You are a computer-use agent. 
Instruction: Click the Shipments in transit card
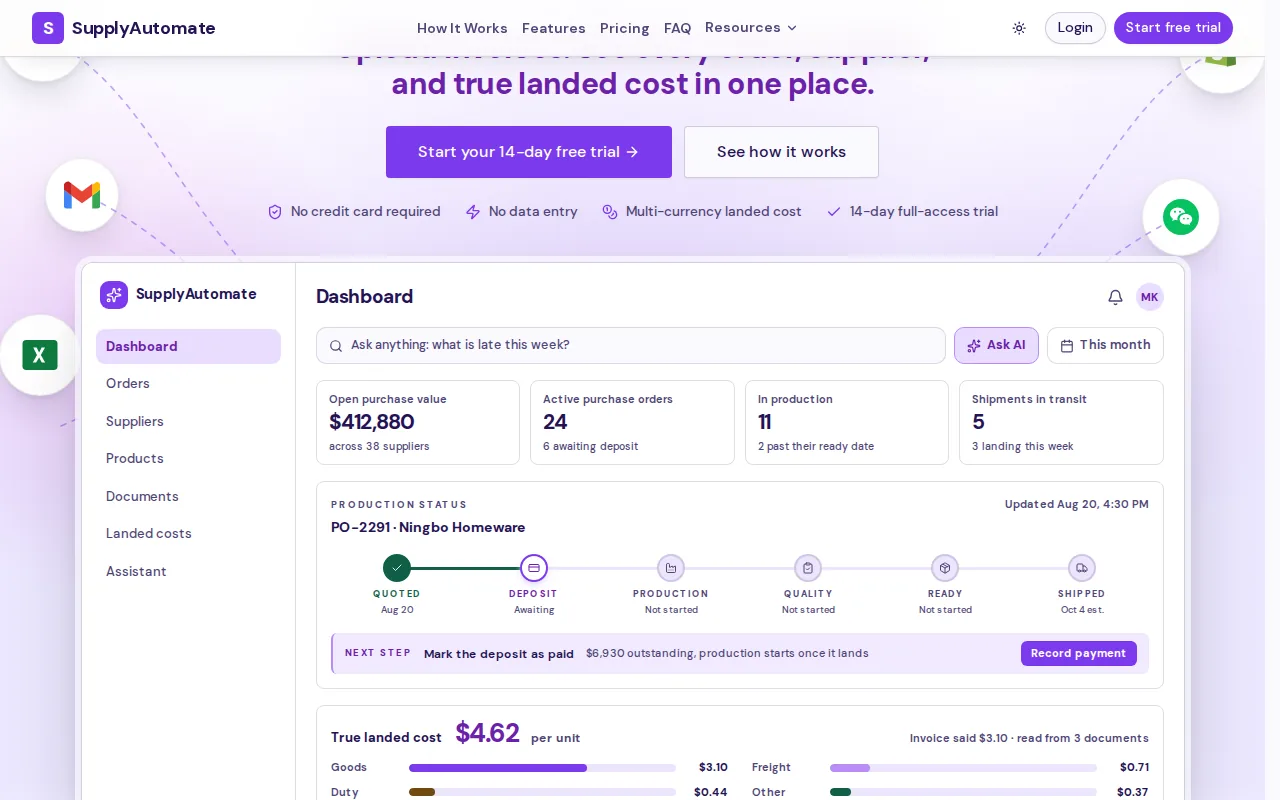[1061, 422]
